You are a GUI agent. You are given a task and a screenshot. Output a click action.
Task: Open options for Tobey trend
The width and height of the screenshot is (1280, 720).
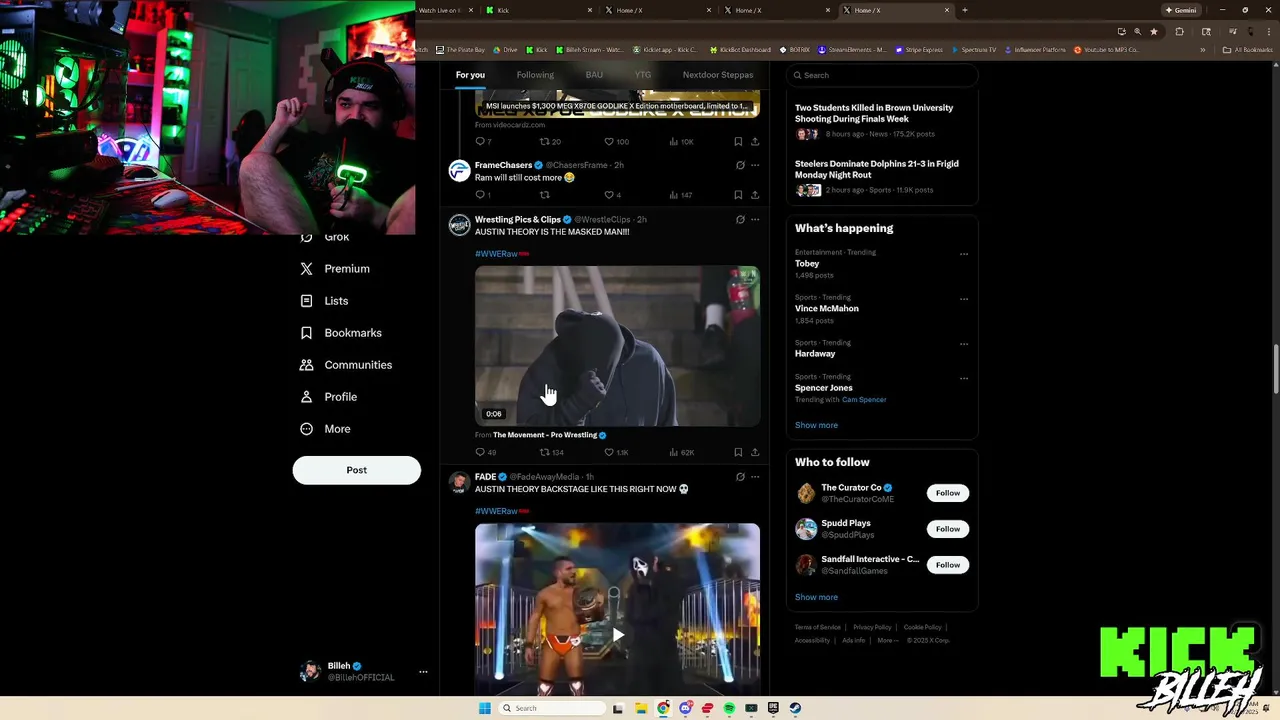[964, 254]
